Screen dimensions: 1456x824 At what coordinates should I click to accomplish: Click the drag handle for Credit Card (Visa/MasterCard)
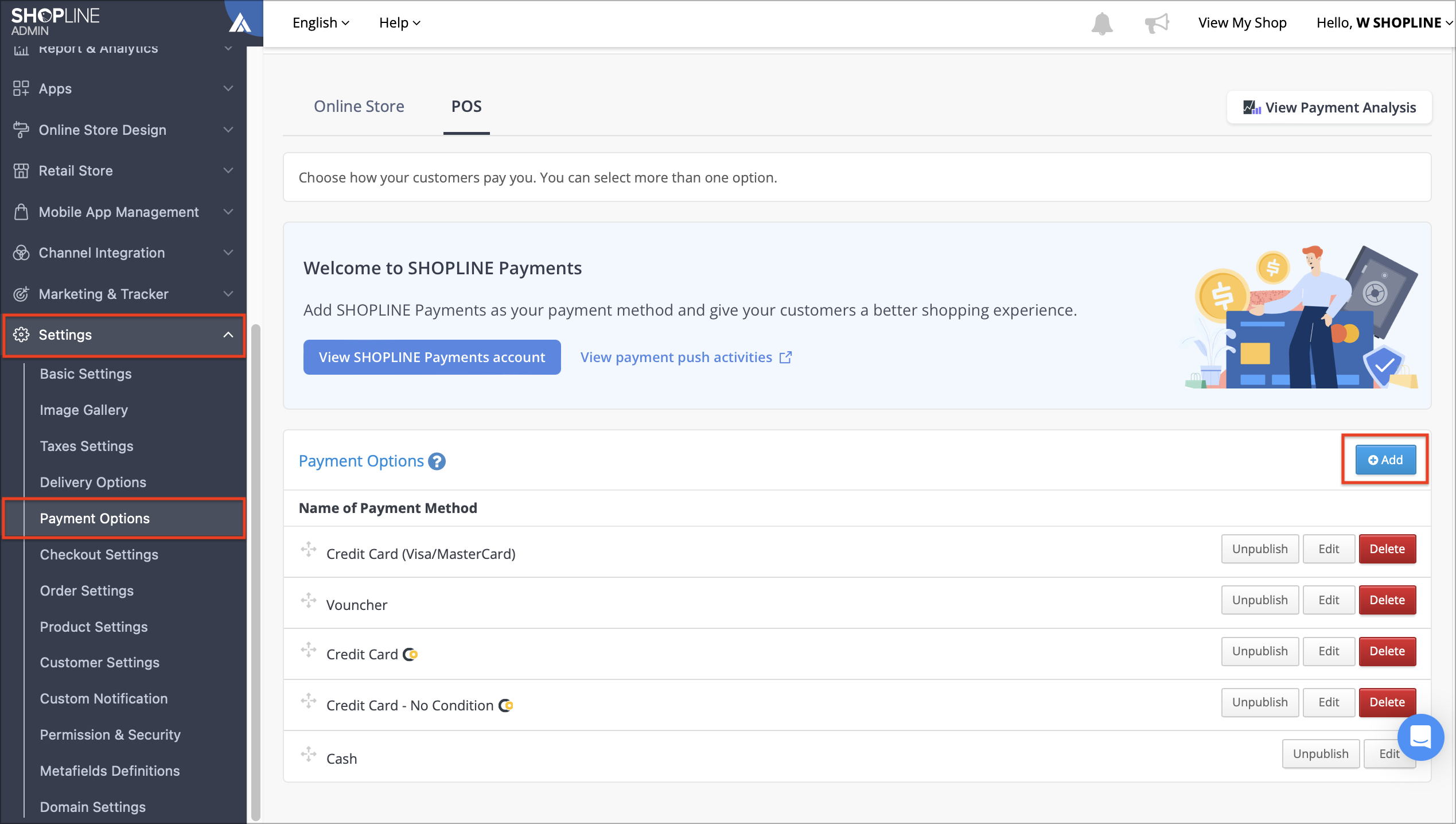pos(309,549)
